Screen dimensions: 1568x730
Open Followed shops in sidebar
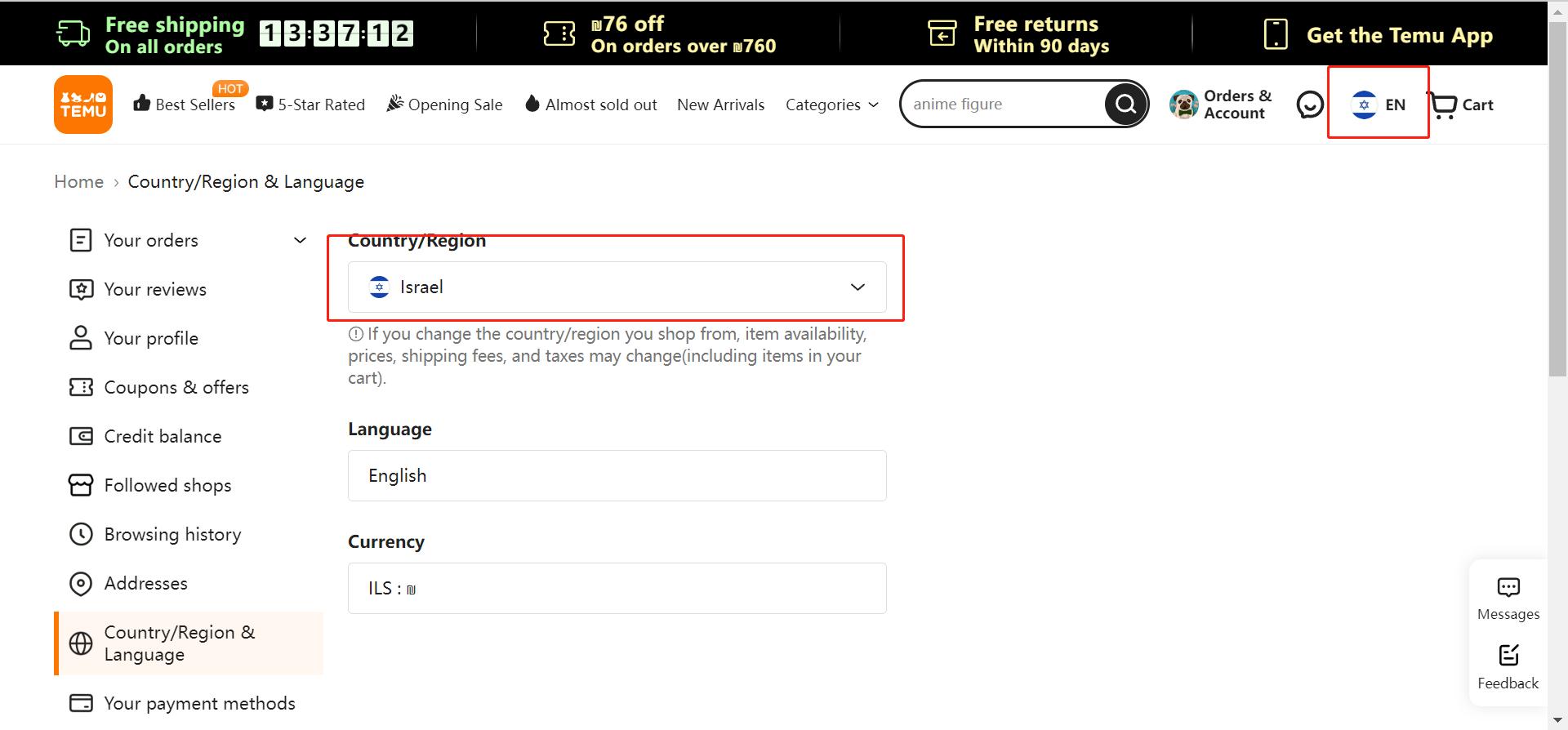coord(167,485)
